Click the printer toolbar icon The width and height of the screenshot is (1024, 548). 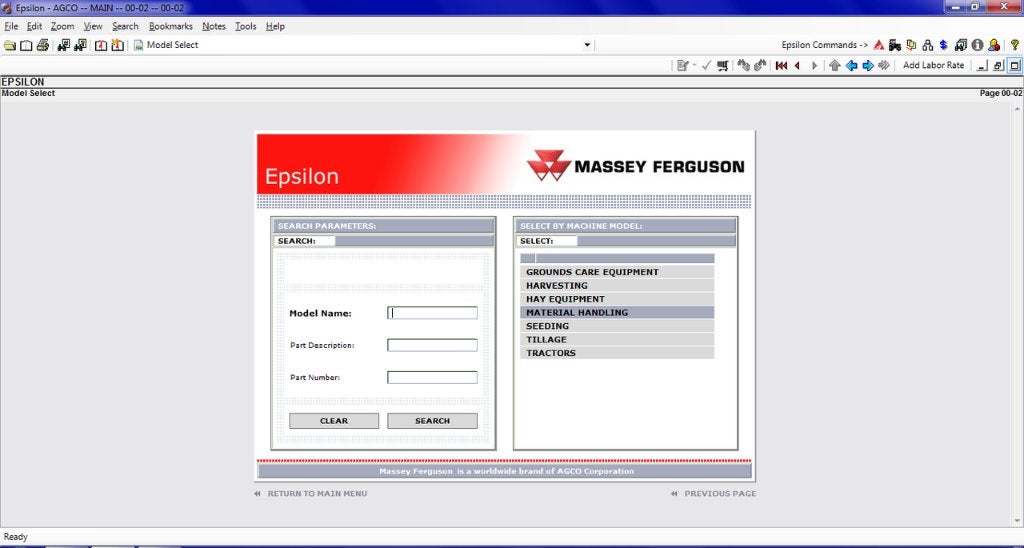[43, 45]
